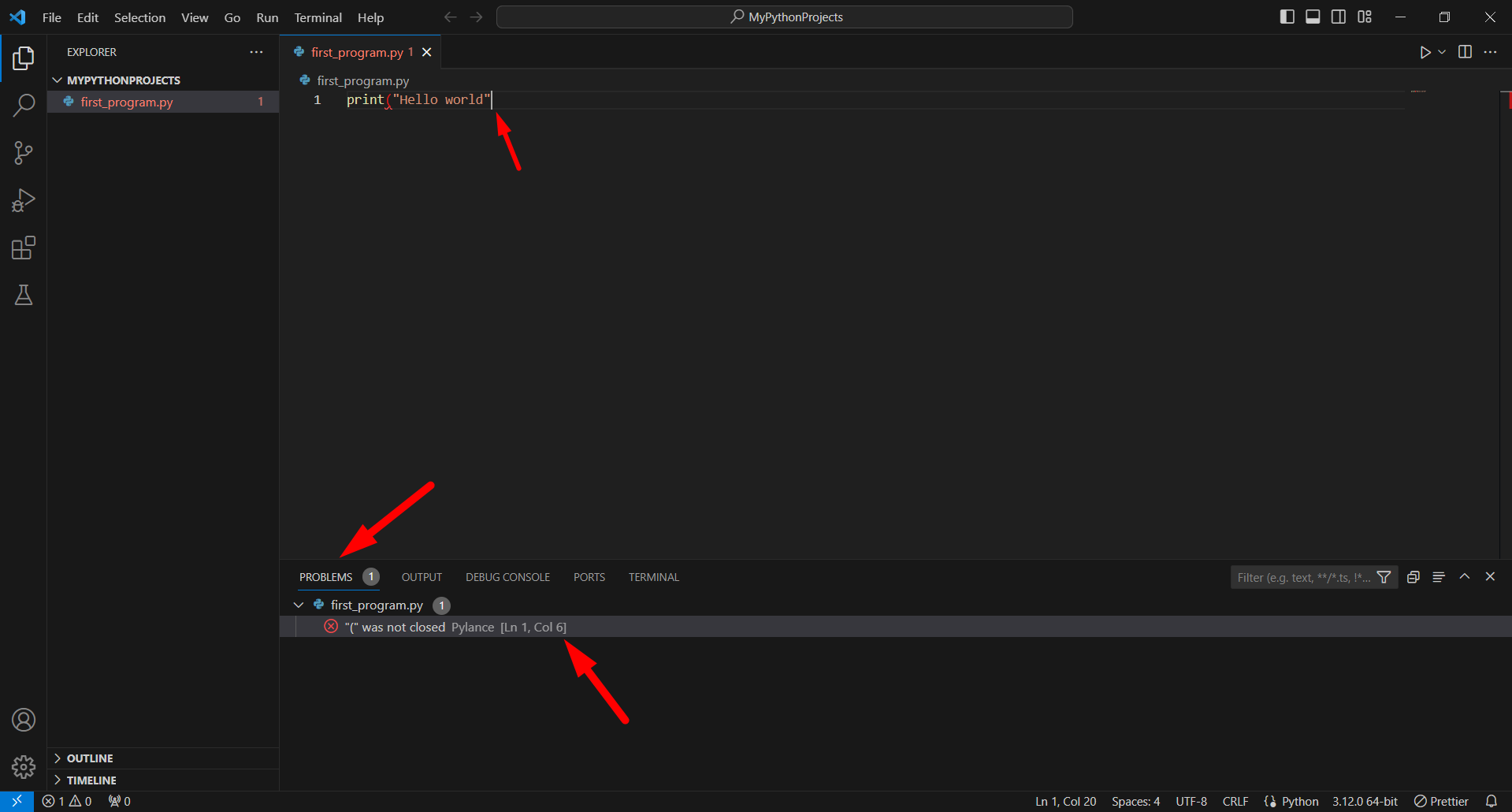Split the editor to the right
Image resolution: width=1512 pixels, height=812 pixels.
pyautogui.click(x=1465, y=52)
